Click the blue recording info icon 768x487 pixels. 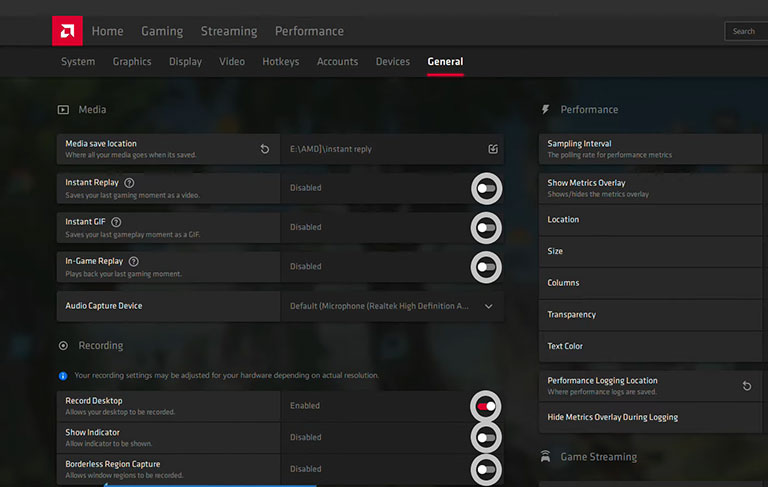pyautogui.click(x=63, y=376)
